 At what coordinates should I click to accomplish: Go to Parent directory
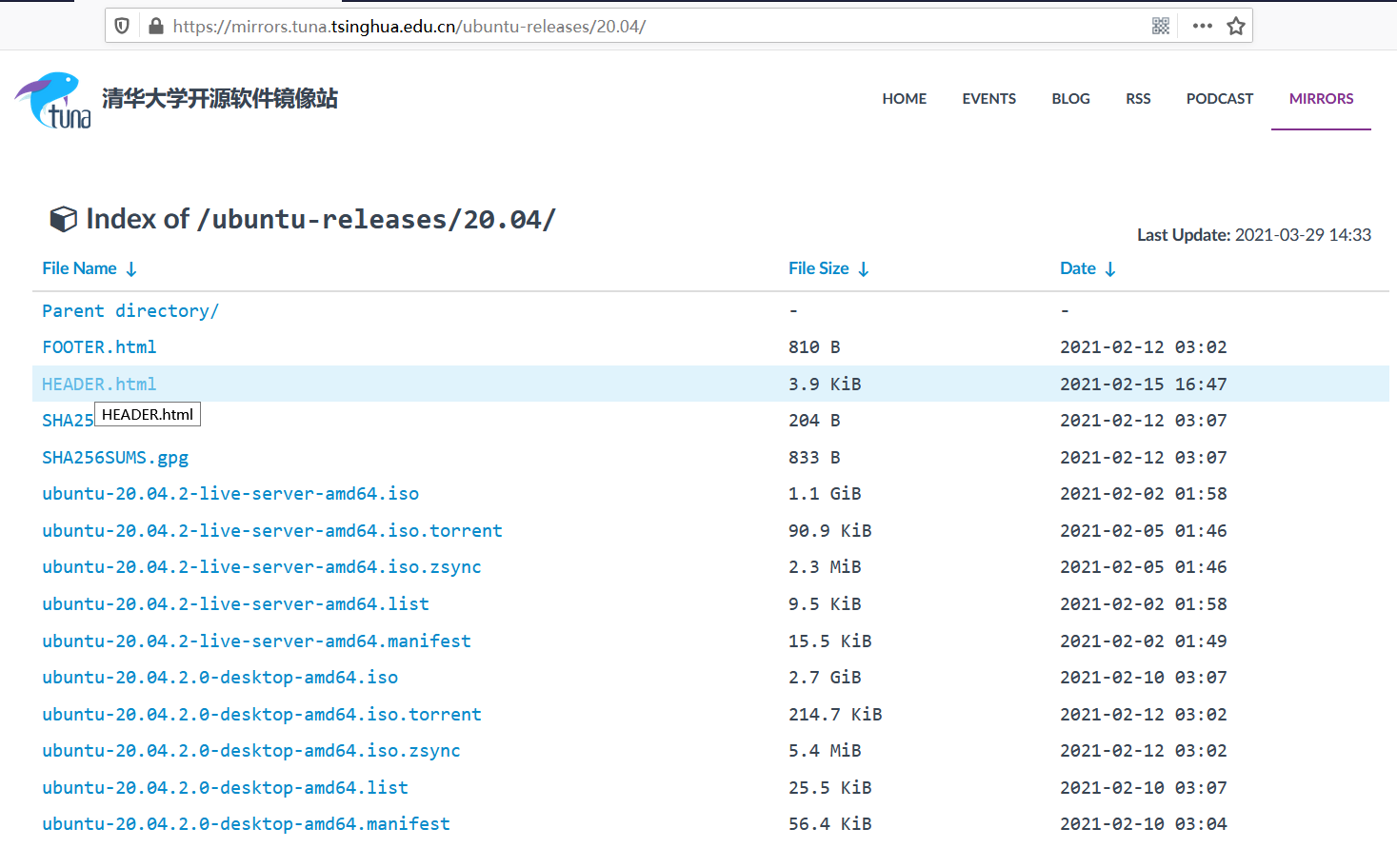click(x=130, y=311)
